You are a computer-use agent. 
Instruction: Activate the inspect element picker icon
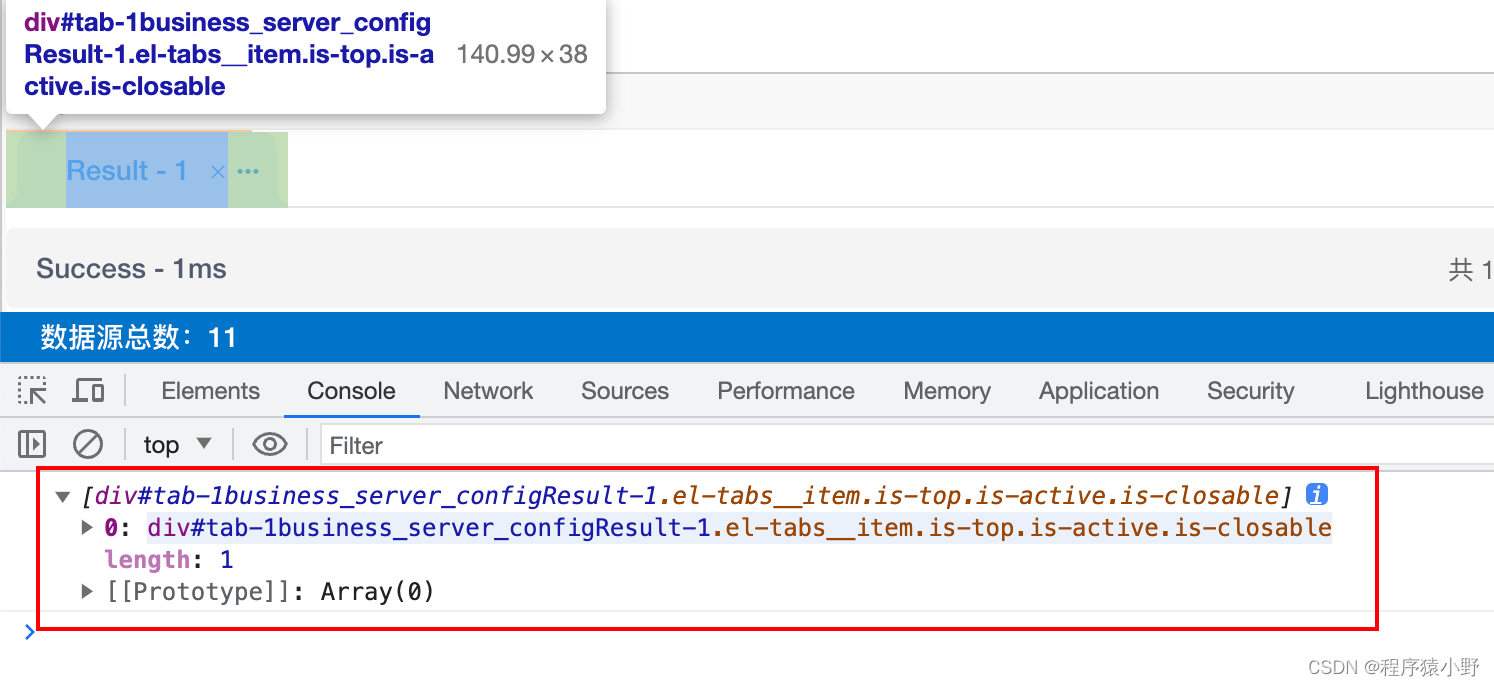[x=33, y=391]
